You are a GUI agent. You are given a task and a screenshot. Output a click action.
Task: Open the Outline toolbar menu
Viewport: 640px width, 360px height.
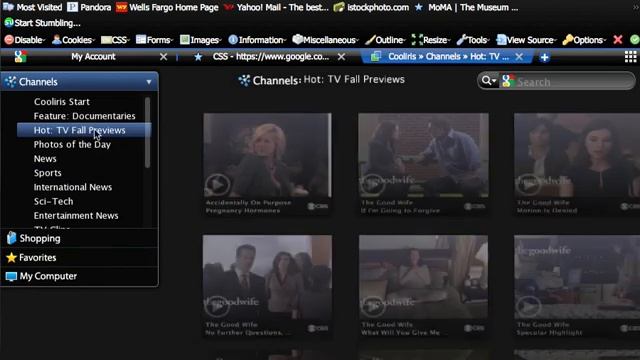pos(385,40)
